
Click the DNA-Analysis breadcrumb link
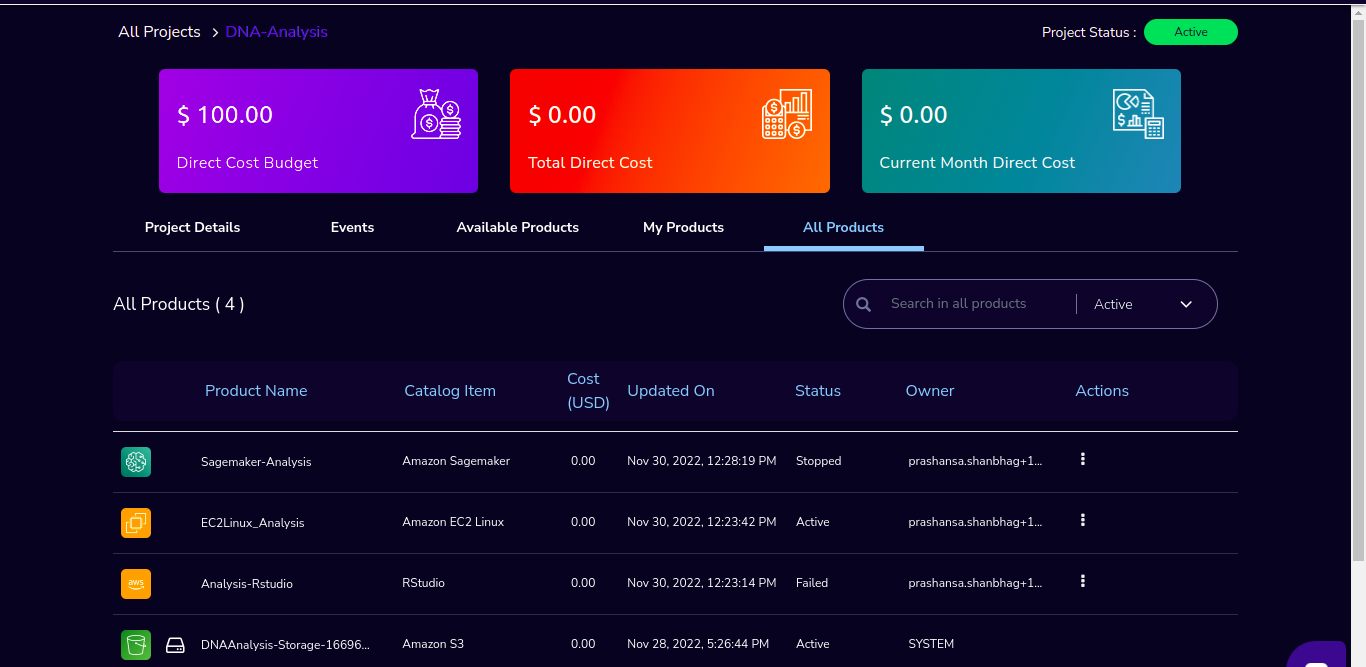click(x=277, y=32)
